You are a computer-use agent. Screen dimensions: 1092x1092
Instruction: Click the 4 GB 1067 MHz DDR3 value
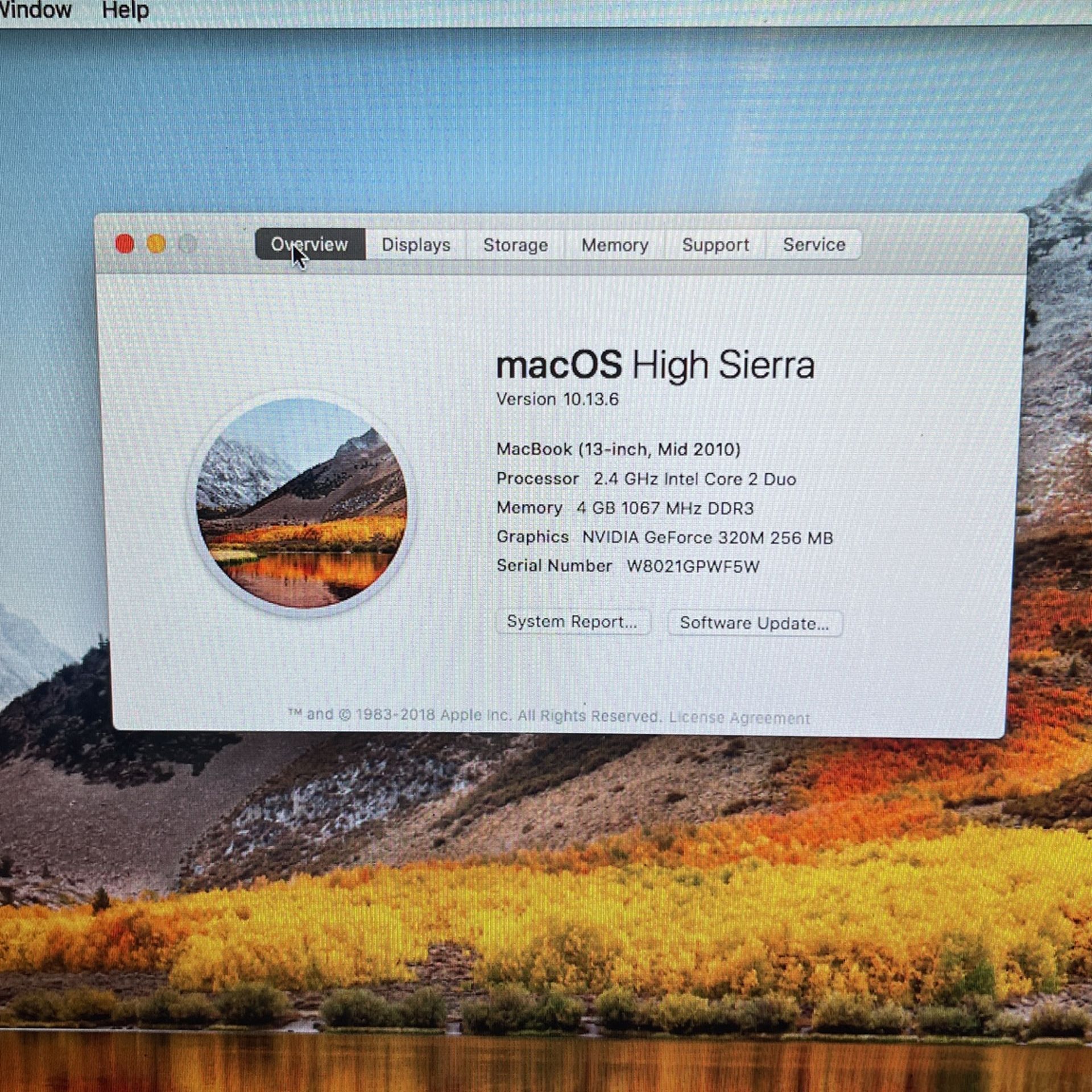(x=665, y=508)
